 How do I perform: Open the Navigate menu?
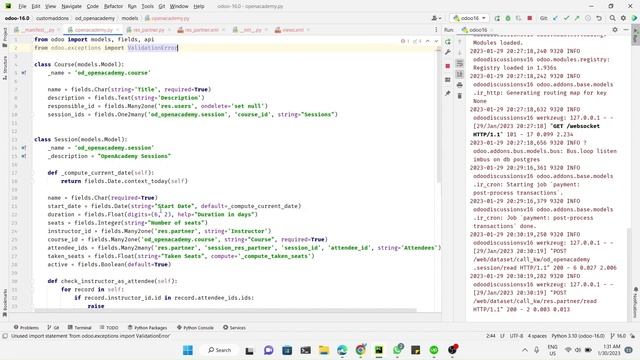71,7
